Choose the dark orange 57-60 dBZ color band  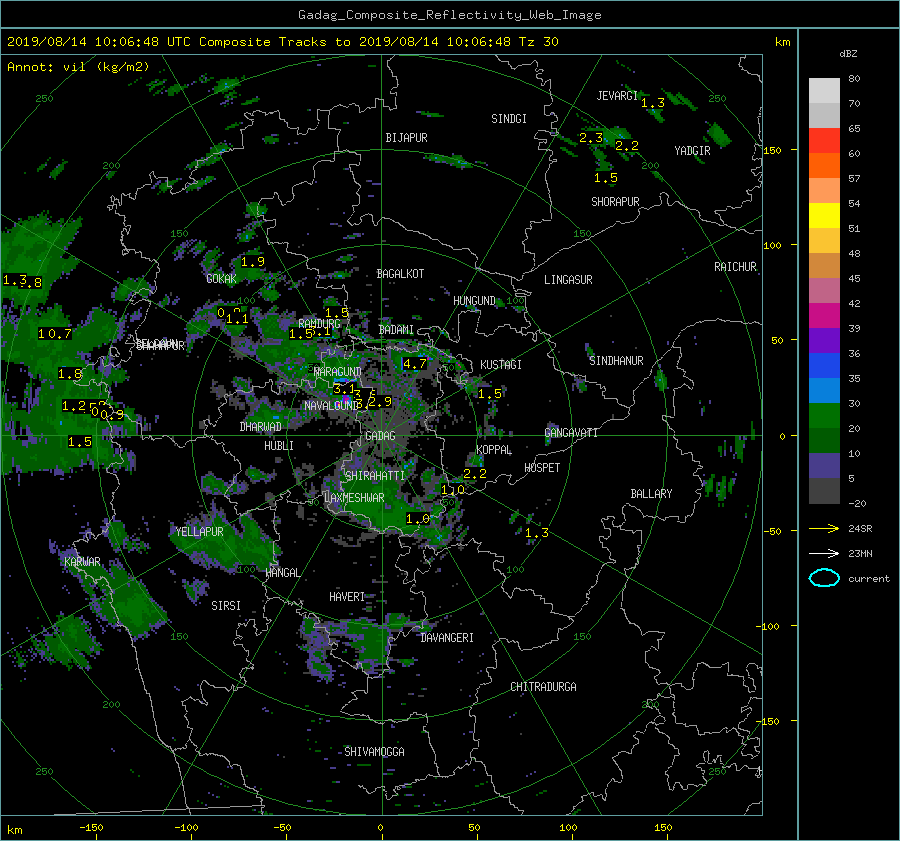pos(824,165)
